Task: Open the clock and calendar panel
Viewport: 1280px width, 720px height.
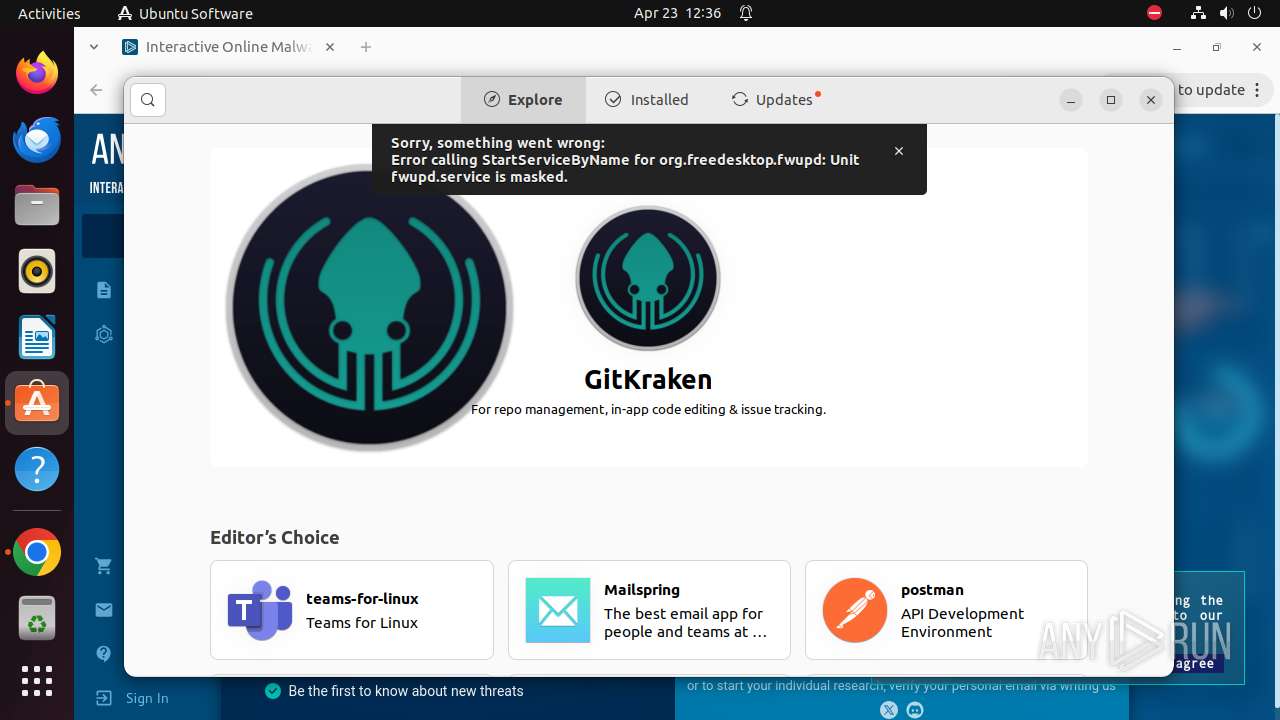Action: tap(677, 13)
